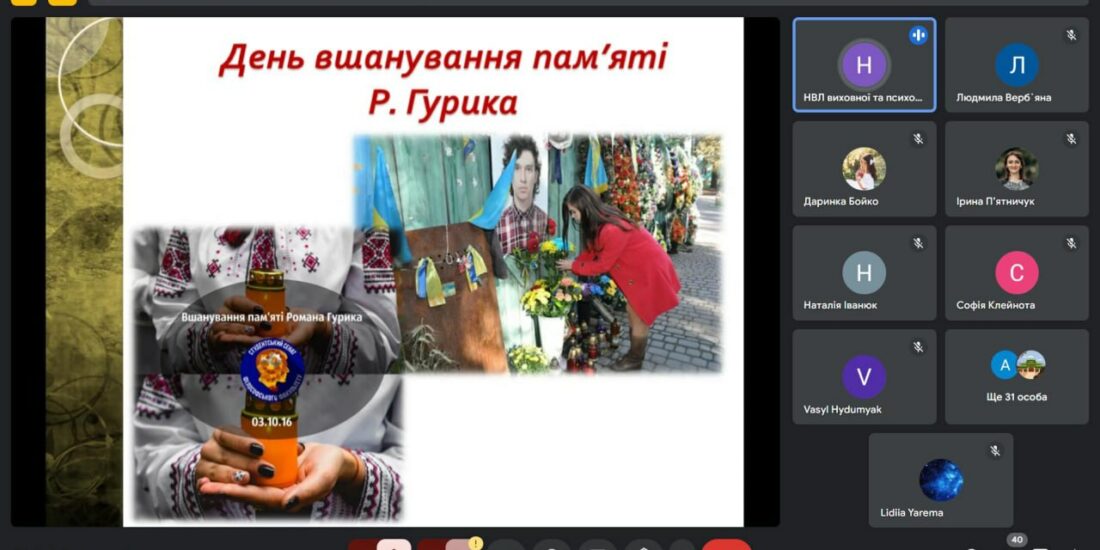This screenshot has width=1100, height=550.
Task: Click muted mic icon on Vasyl Hydumyak tile
Action: [918, 347]
